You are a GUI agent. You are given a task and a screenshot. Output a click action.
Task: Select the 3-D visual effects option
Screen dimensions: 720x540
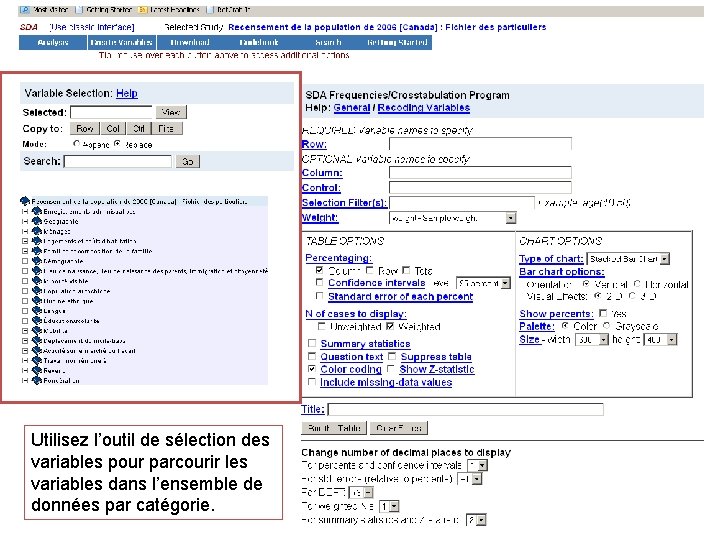[632, 296]
